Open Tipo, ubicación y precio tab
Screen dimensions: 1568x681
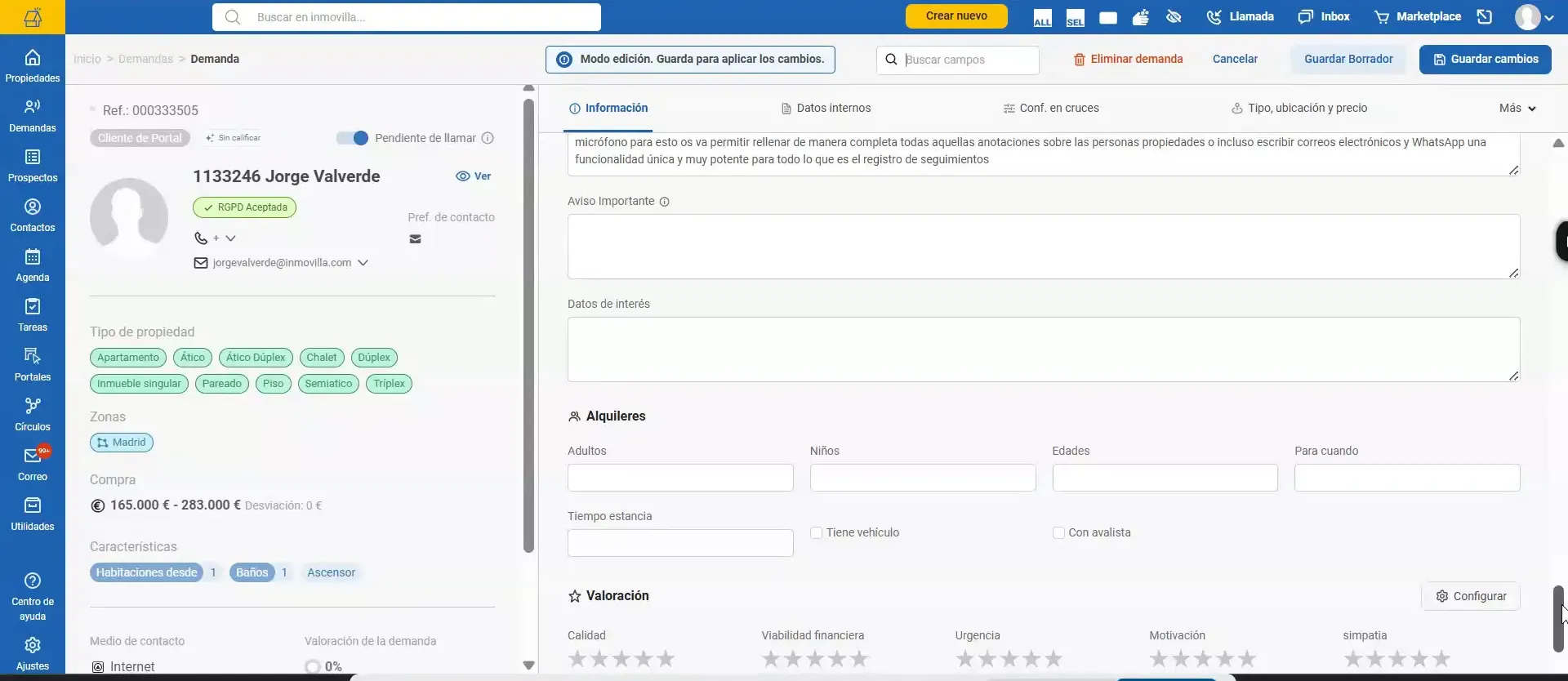[x=1299, y=108]
